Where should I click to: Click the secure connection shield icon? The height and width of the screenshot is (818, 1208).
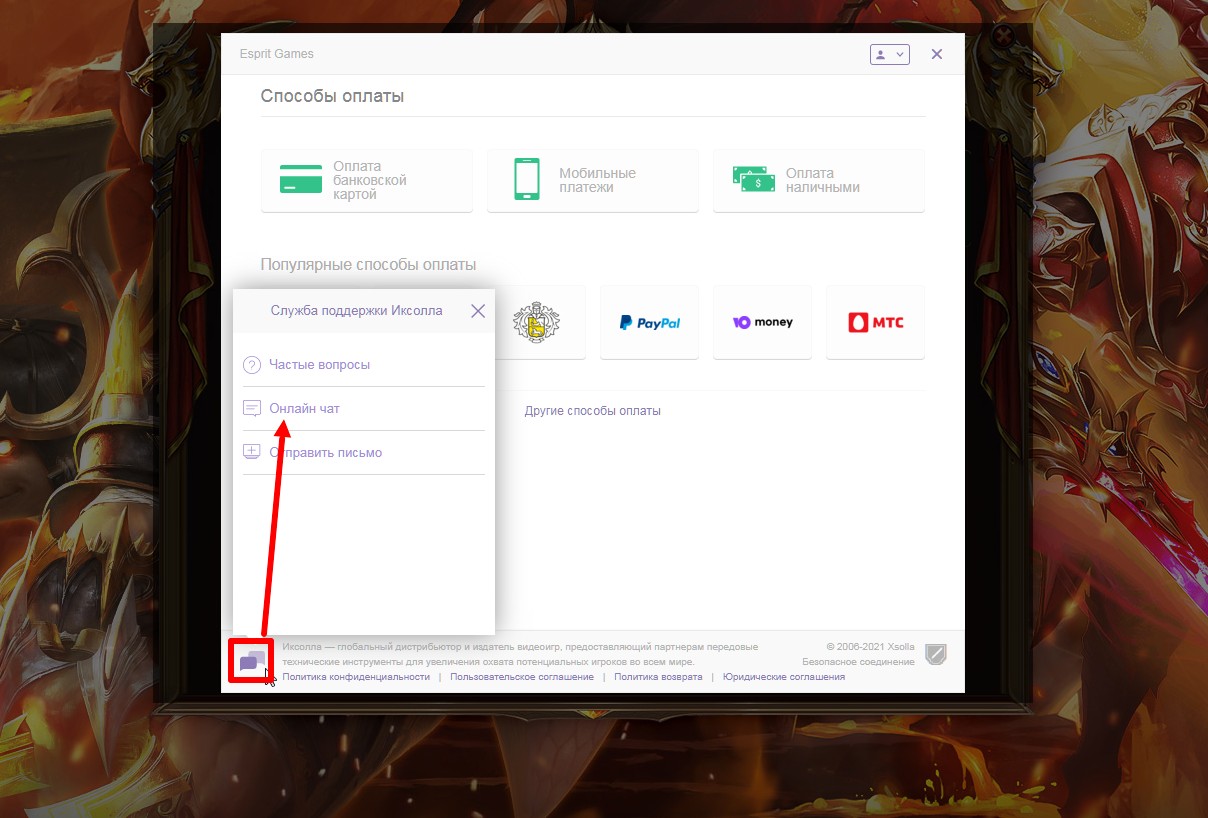click(x=936, y=655)
